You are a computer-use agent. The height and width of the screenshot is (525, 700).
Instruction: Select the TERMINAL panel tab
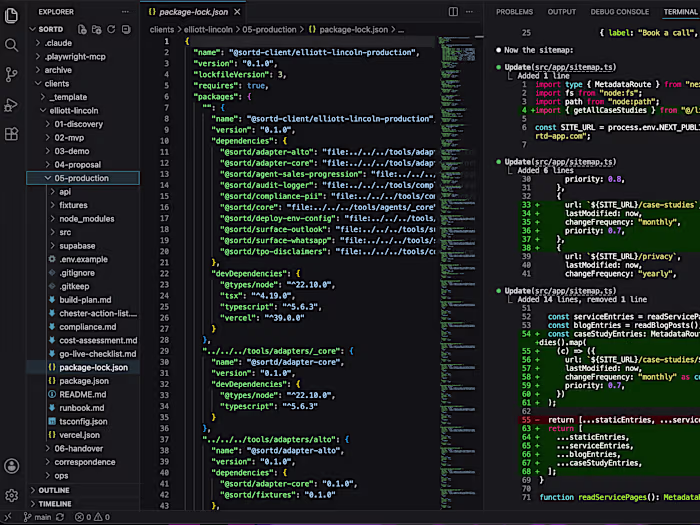680,12
